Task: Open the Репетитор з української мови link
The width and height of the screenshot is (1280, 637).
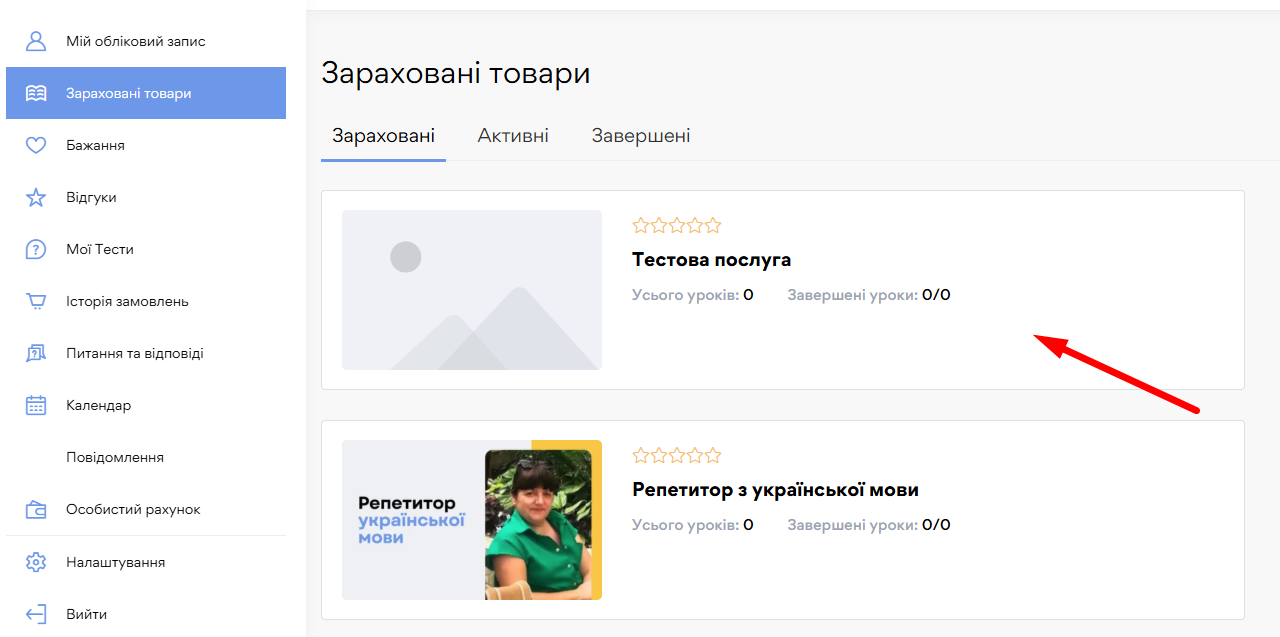Action: click(x=775, y=490)
